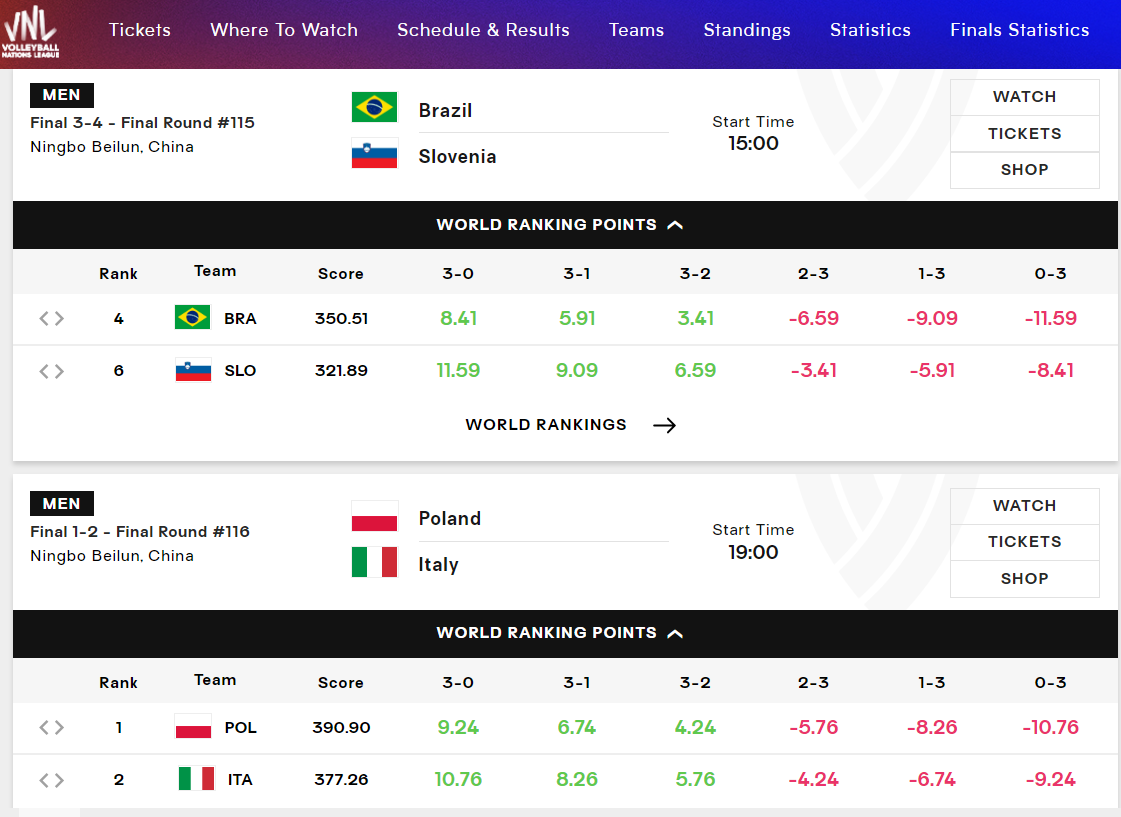The width and height of the screenshot is (1121, 817).
Task: Open the Schedule & Results menu
Action: (x=483, y=30)
